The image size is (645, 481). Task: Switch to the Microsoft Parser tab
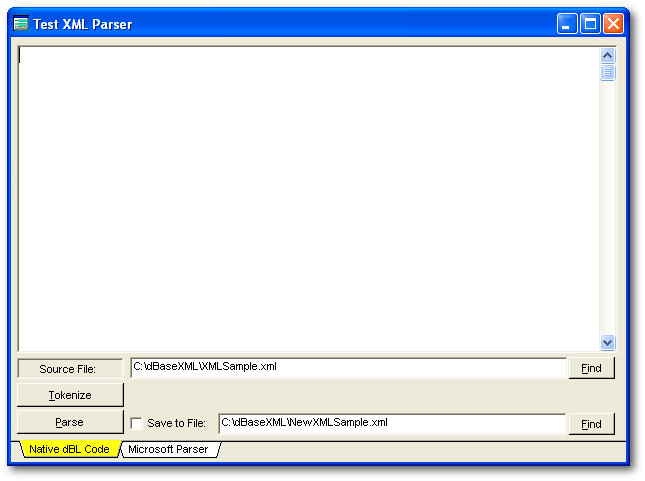coord(168,450)
